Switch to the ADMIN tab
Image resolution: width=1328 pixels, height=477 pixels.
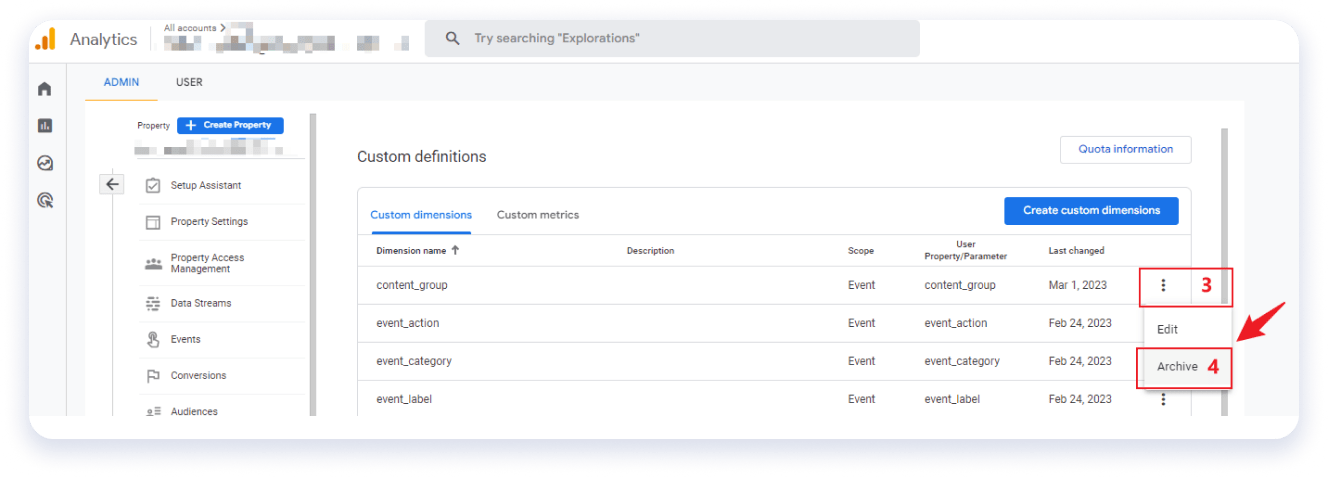click(122, 82)
